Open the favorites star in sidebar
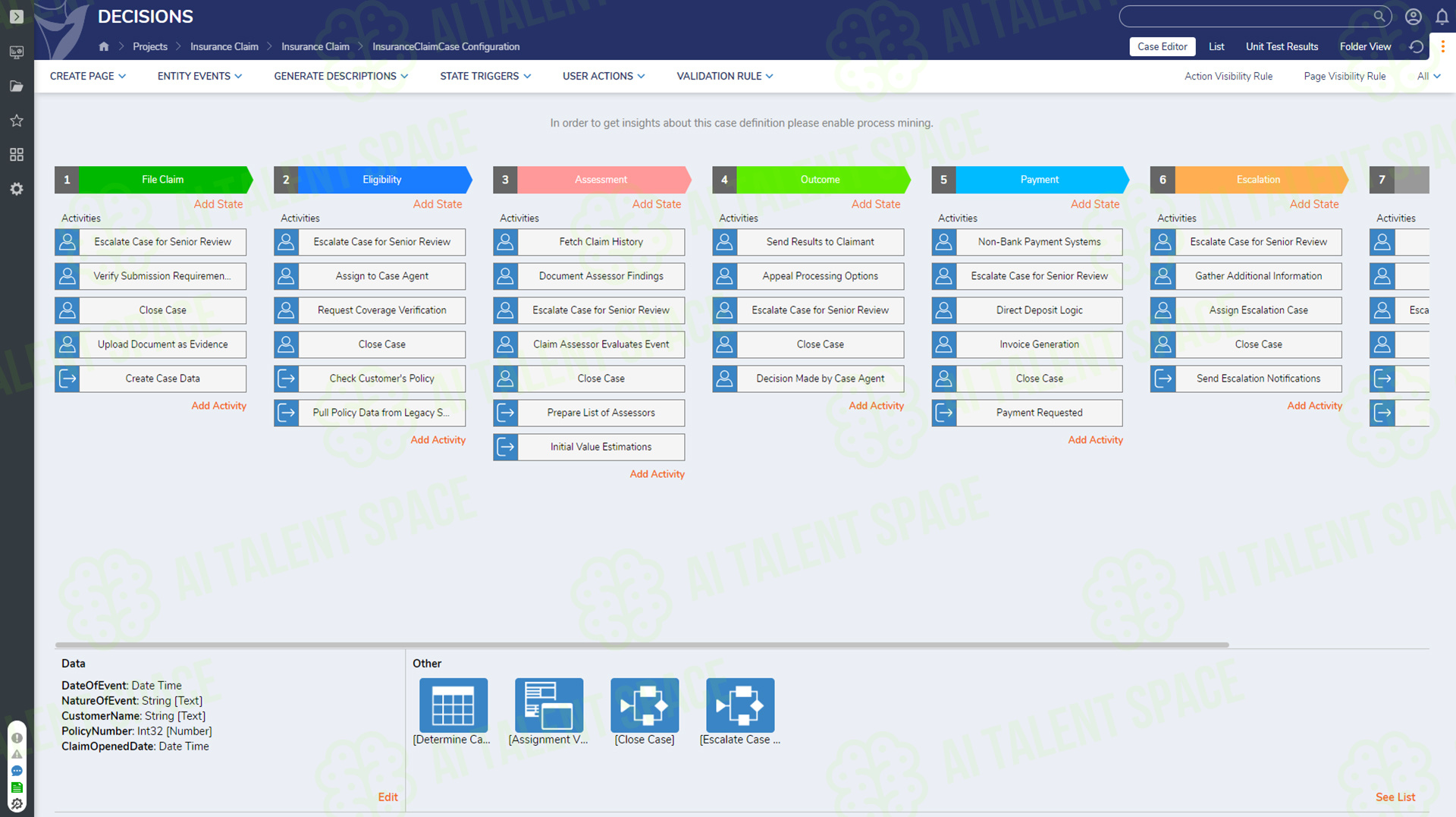 17,121
